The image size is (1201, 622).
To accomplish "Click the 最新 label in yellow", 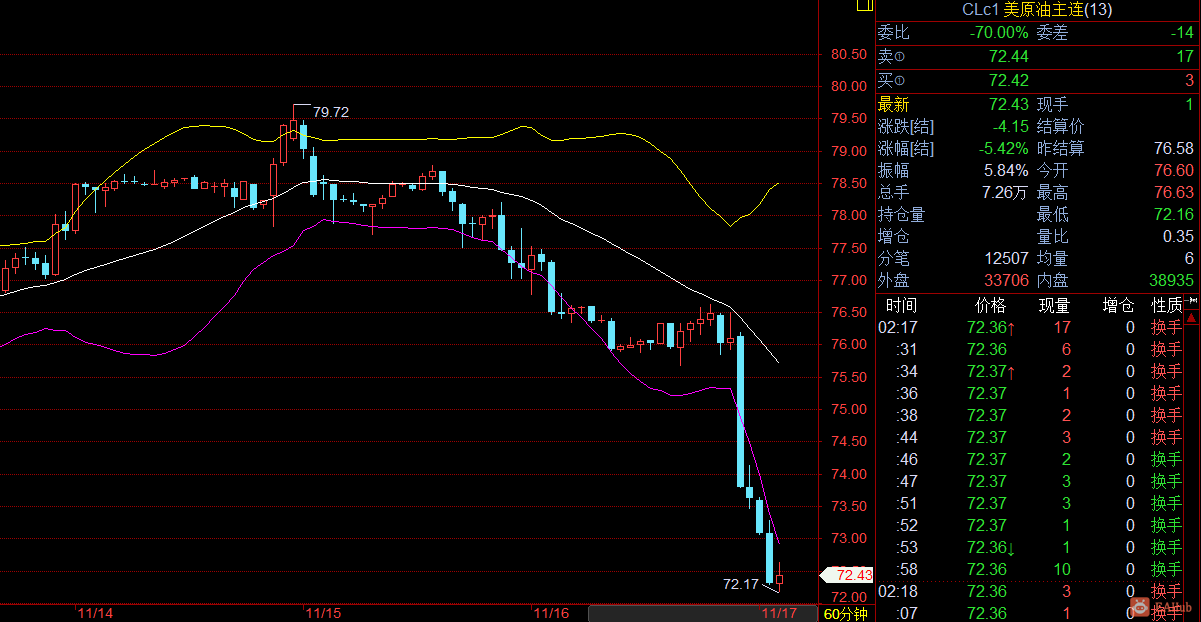I will coord(894,104).
